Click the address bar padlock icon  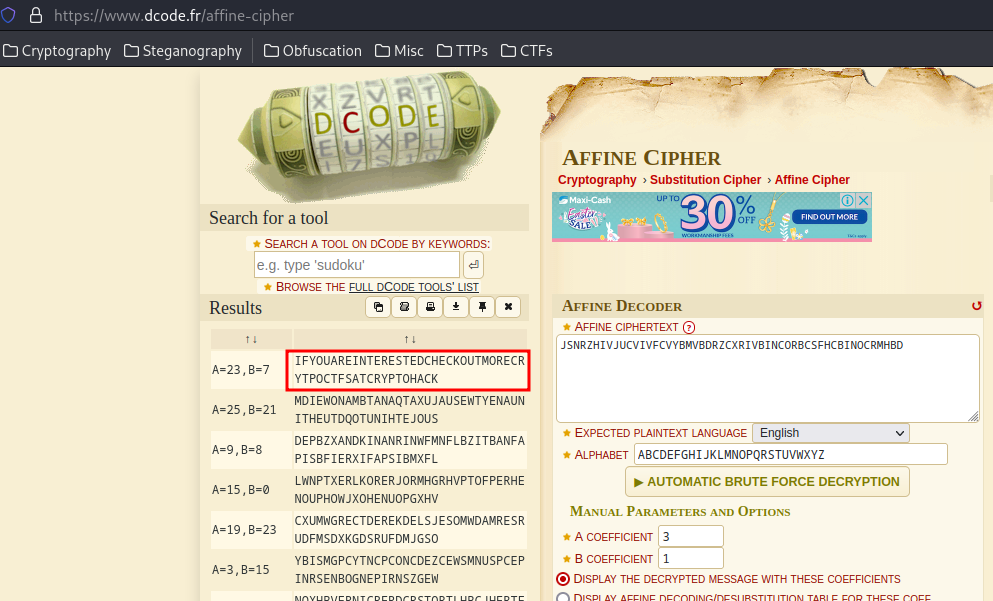(36, 15)
